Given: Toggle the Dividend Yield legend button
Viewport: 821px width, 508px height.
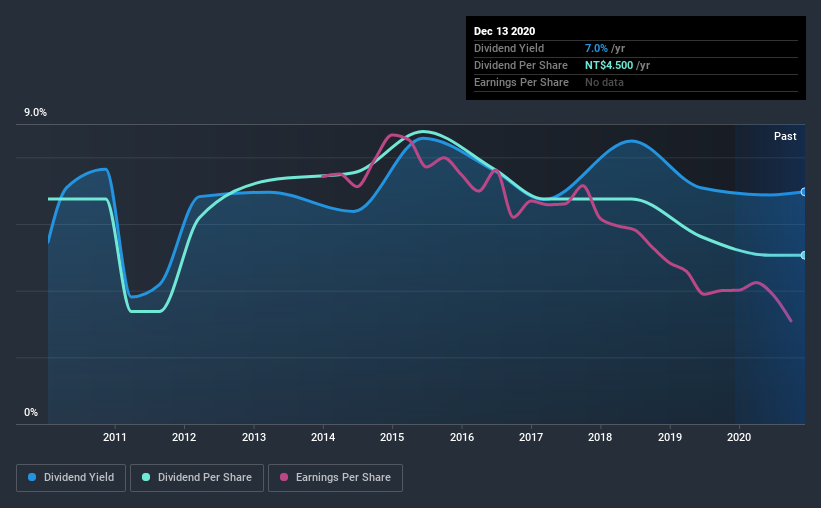Looking at the screenshot, I should 71,478.
